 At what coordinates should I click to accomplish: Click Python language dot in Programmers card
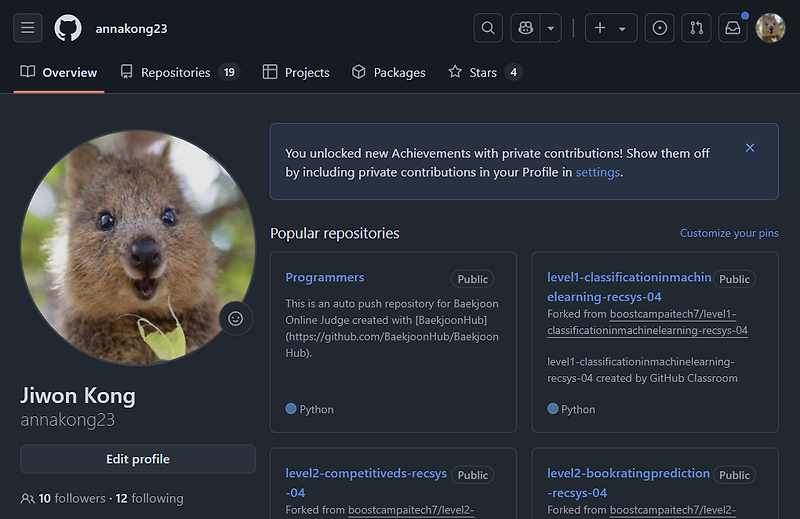point(291,409)
